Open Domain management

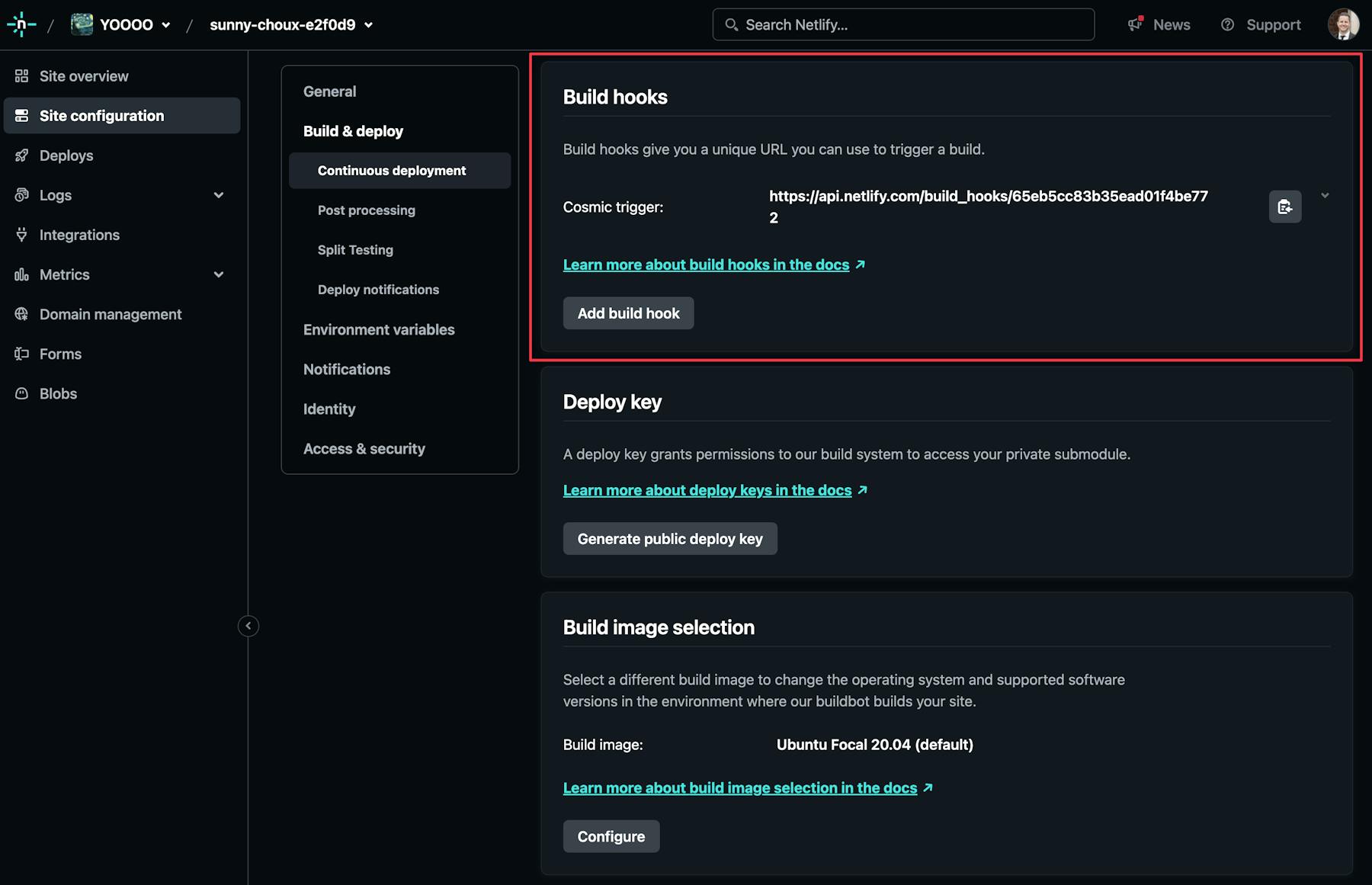coord(122,314)
